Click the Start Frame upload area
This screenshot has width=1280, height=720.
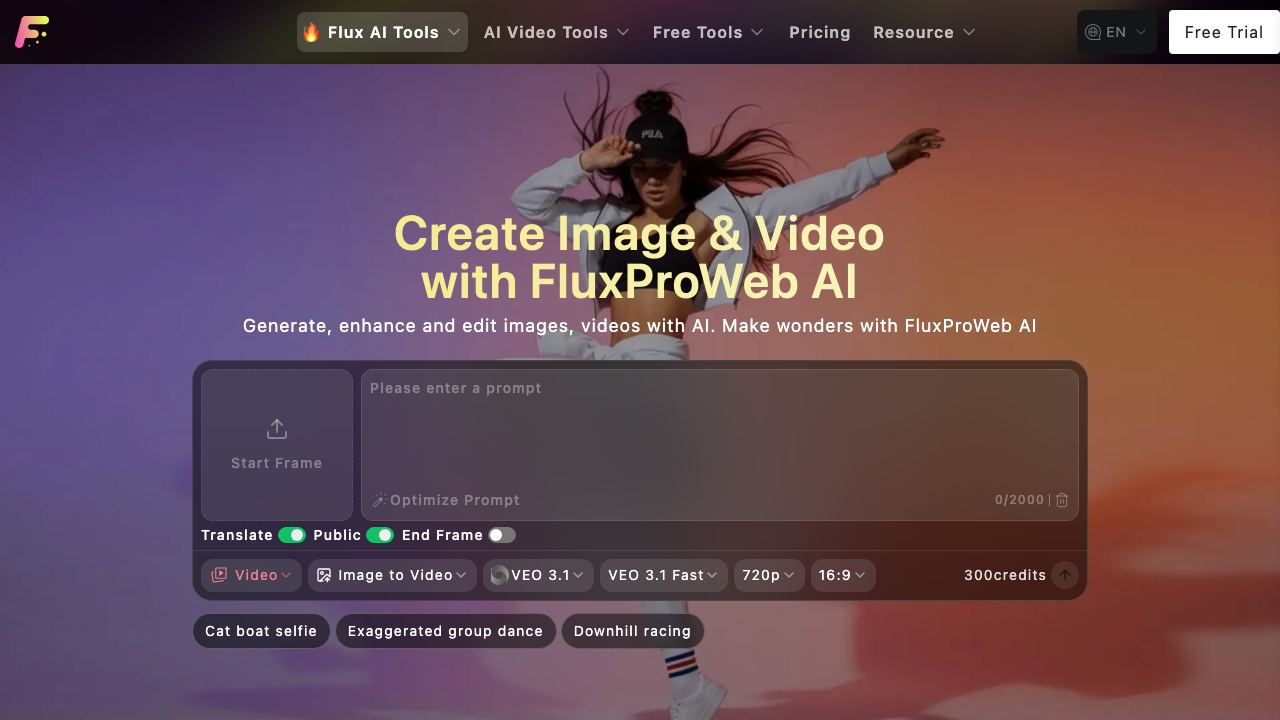point(277,445)
